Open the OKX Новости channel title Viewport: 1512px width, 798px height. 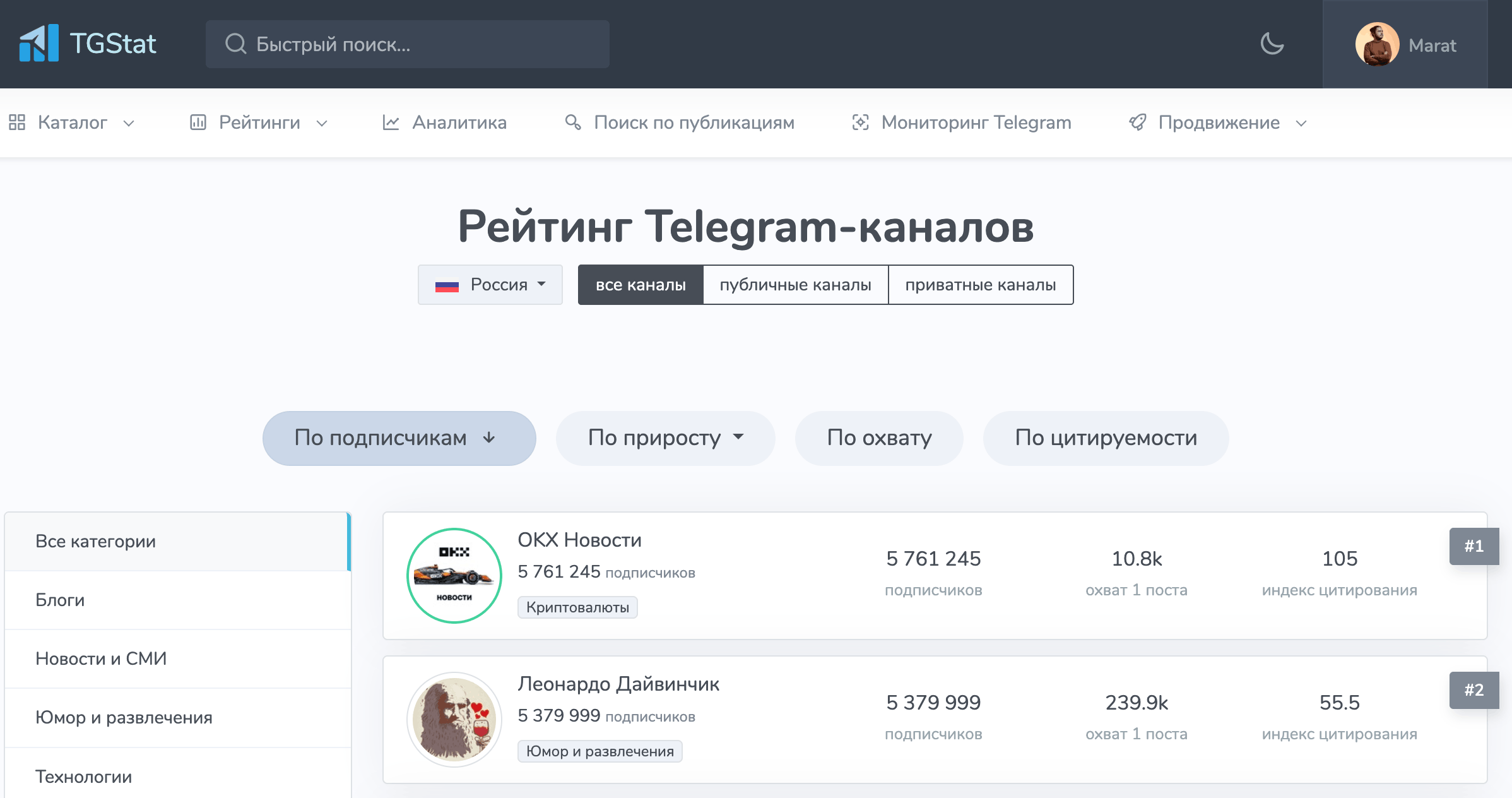coord(579,540)
